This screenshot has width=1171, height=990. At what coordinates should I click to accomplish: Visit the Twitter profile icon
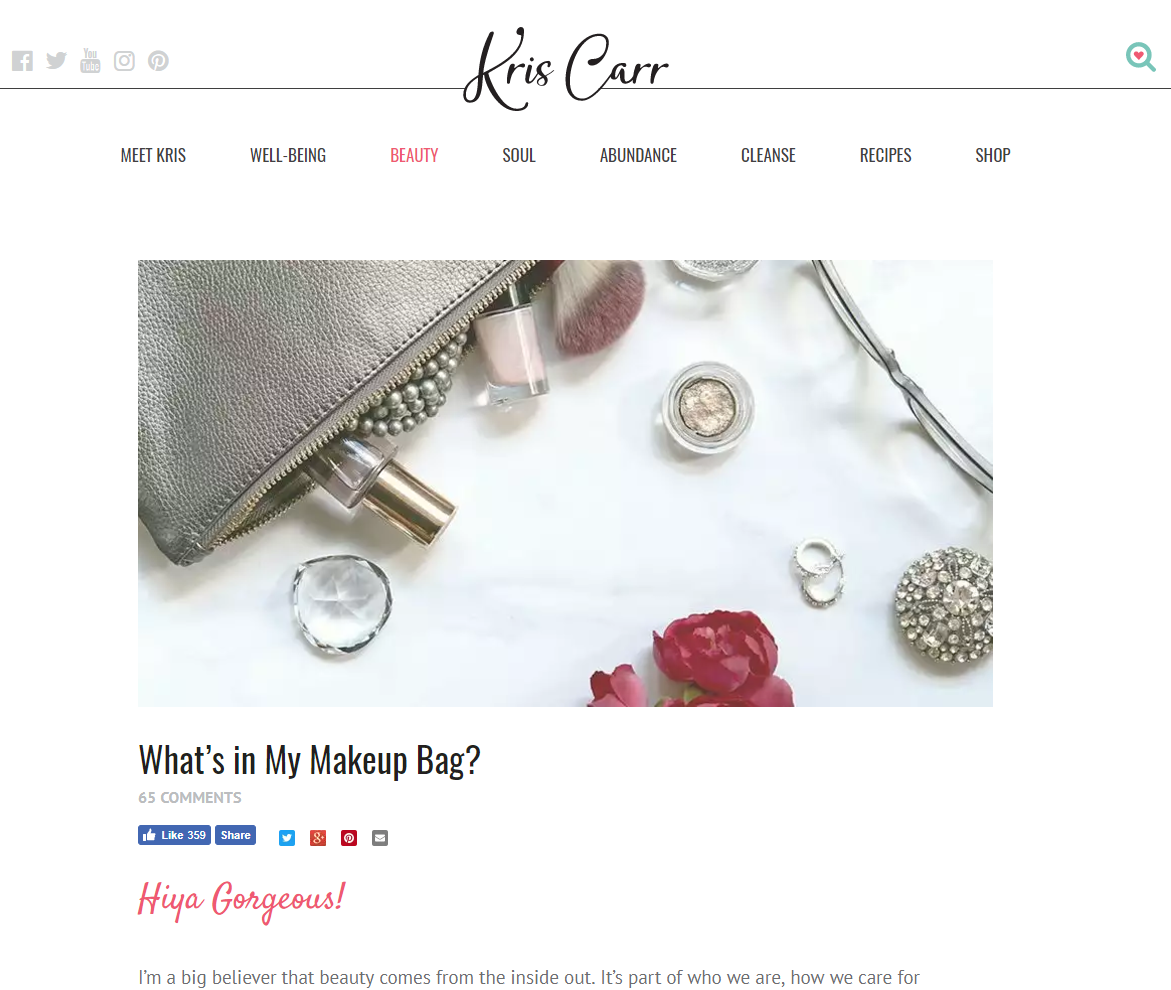56,60
